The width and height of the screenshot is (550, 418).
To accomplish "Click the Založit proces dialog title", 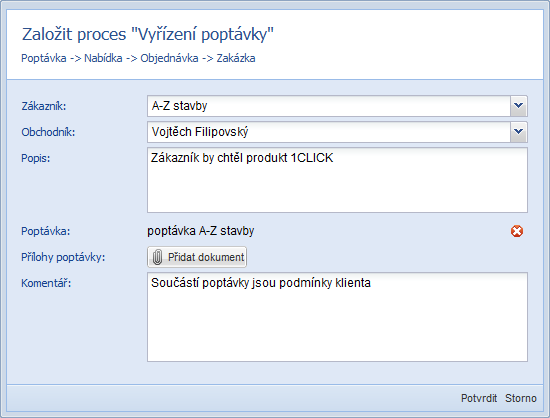I will click(x=148, y=34).
